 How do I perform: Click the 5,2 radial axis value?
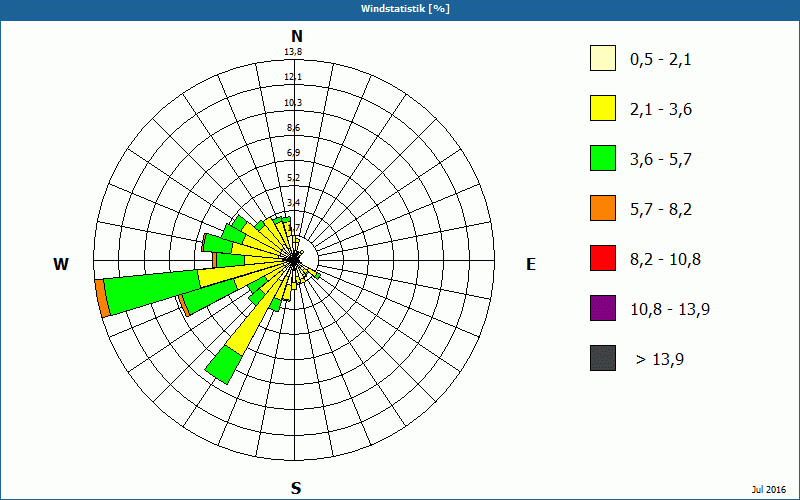293,178
